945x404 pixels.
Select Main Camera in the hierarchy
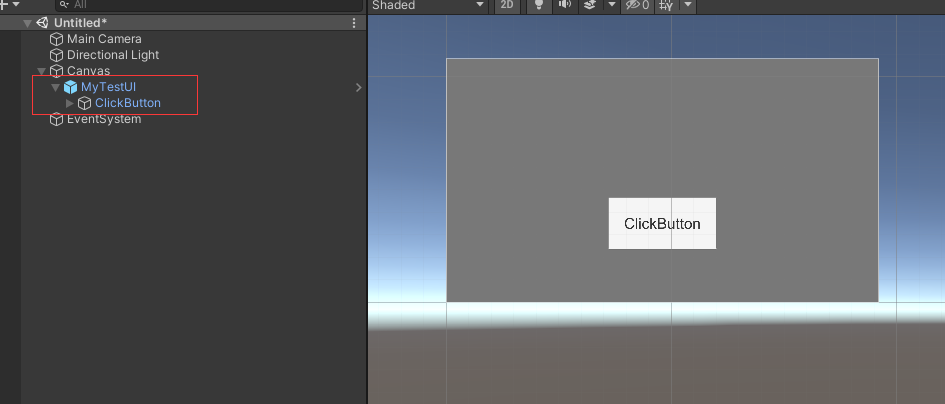click(104, 39)
